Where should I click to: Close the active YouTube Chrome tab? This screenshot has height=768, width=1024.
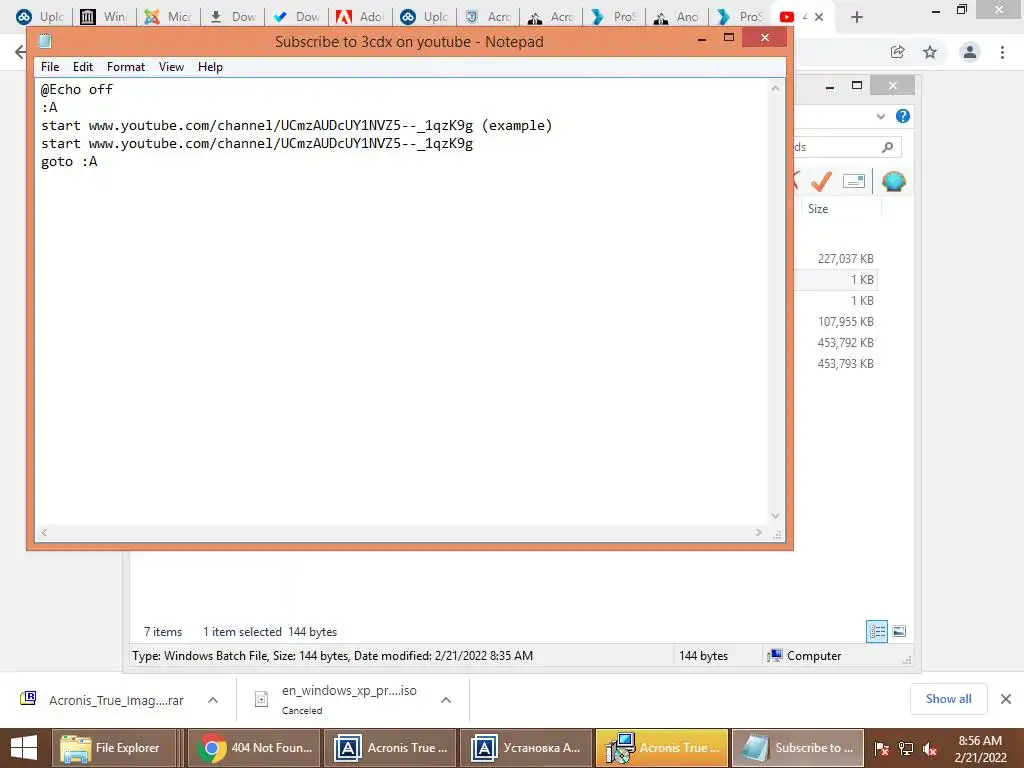click(819, 17)
